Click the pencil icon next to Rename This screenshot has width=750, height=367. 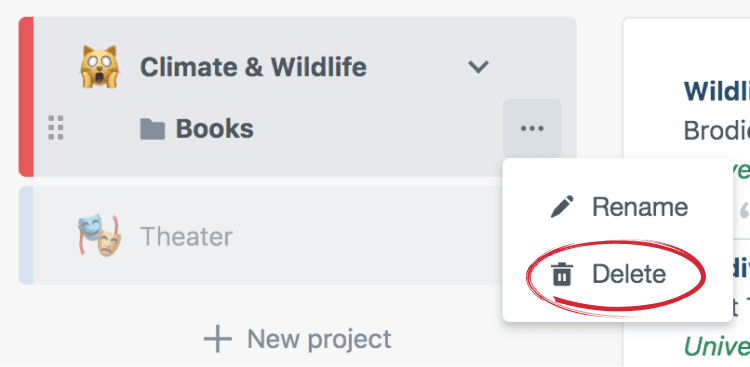coord(562,207)
